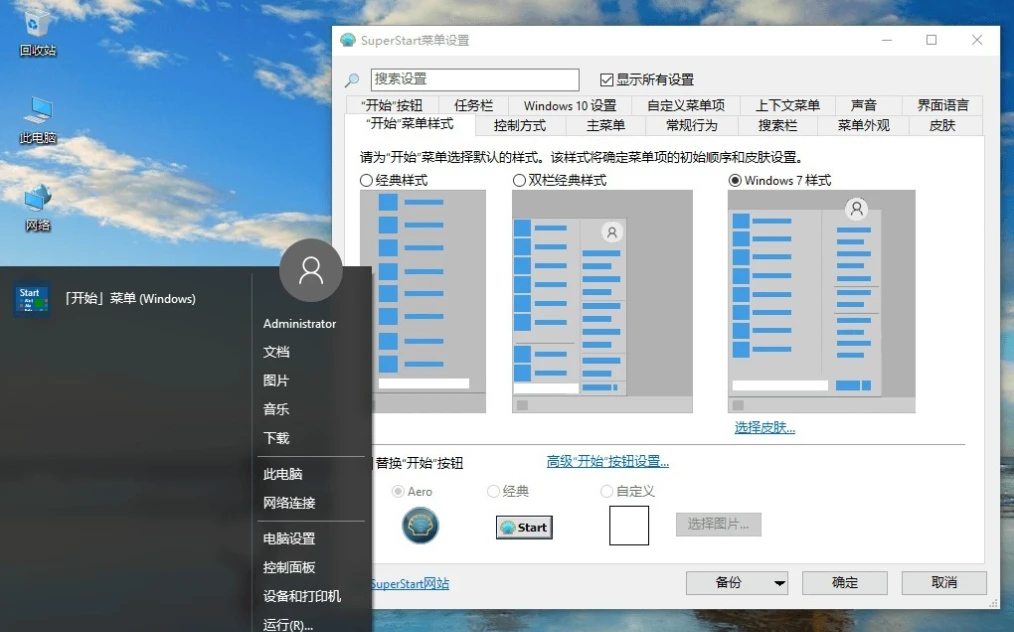Click the empty custom button image box
Screen dimensions: 1014x632
[629, 525]
